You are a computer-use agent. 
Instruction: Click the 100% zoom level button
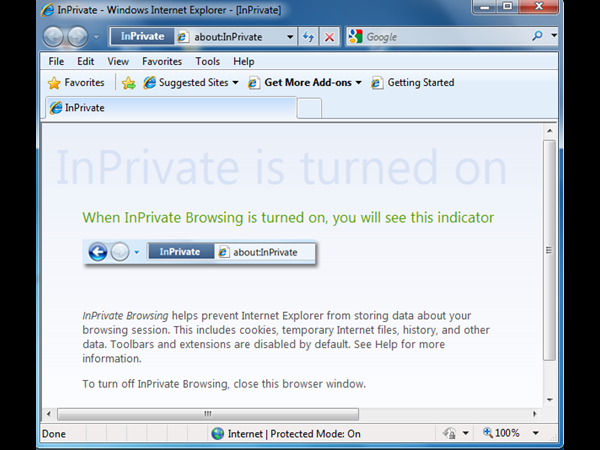coord(501,433)
